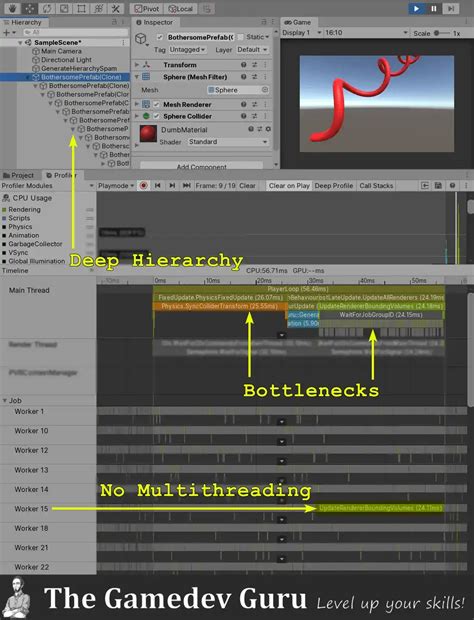Adjust the Game view Scale slider
Viewport: 474px width, 620px height.
(x=442, y=33)
